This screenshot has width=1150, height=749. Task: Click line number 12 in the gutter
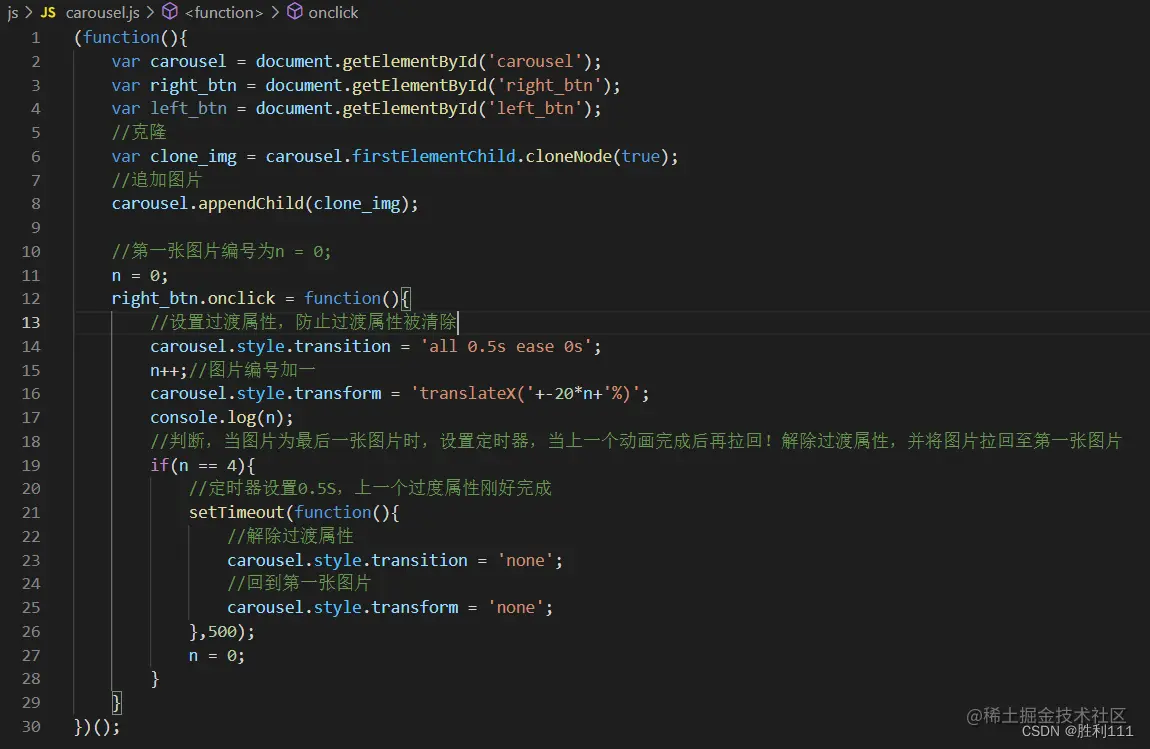tap(31, 299)
